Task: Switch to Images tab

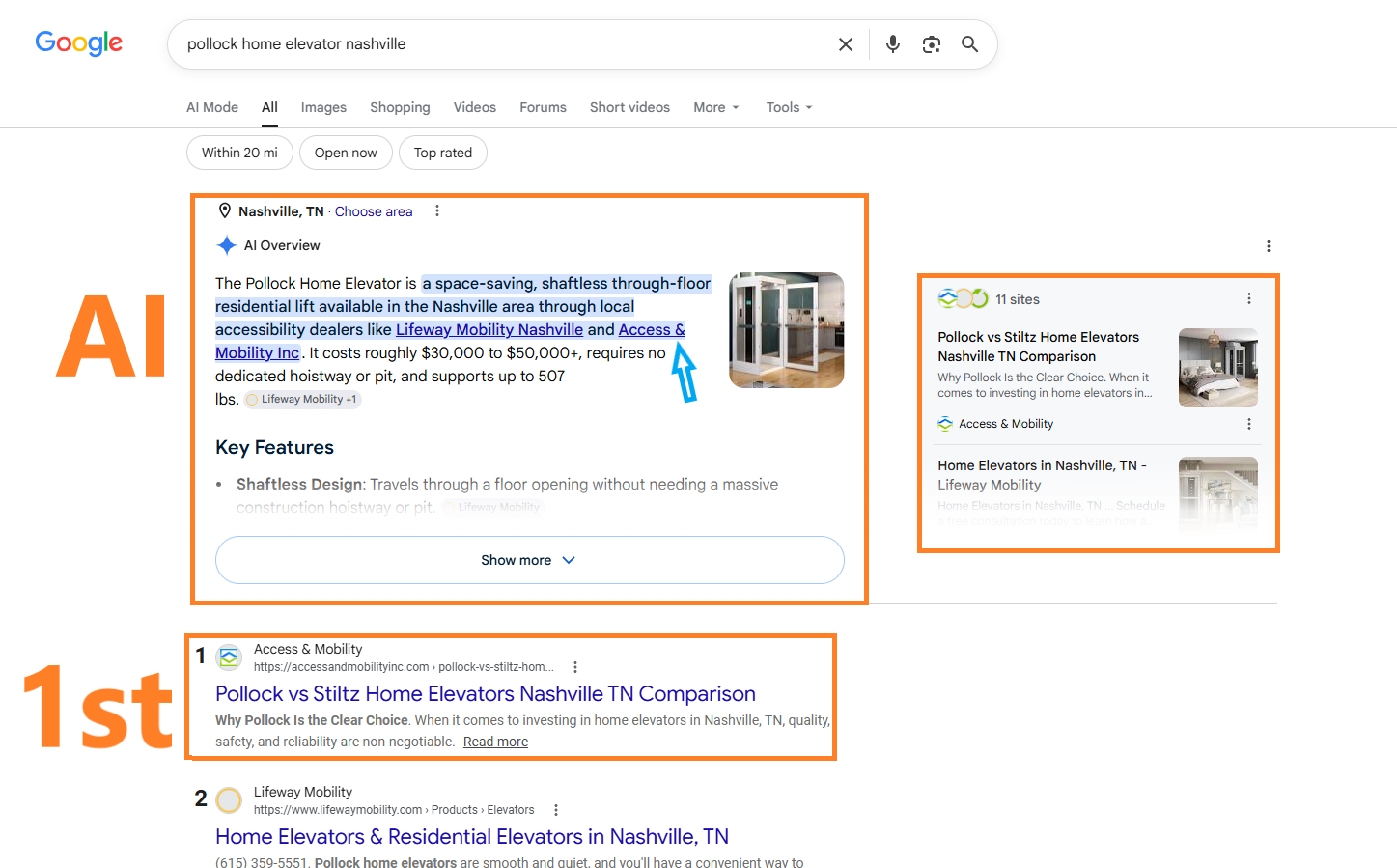Action: click(323, 107)
